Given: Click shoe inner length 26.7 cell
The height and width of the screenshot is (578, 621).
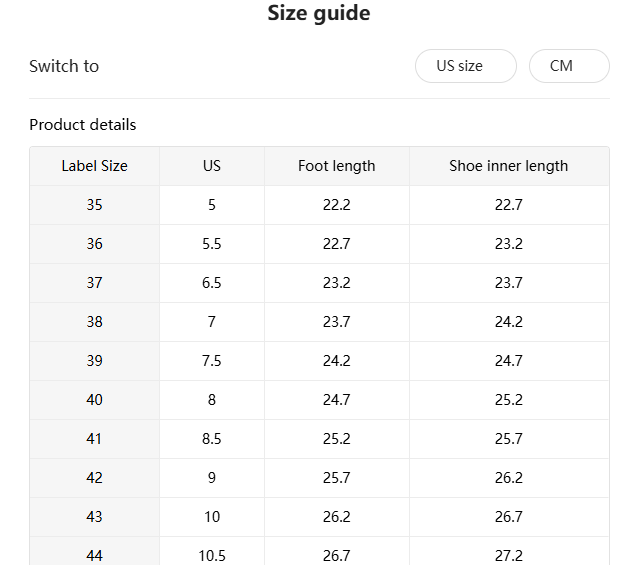Looking at the screenshot, I should (x=508, y=517).
